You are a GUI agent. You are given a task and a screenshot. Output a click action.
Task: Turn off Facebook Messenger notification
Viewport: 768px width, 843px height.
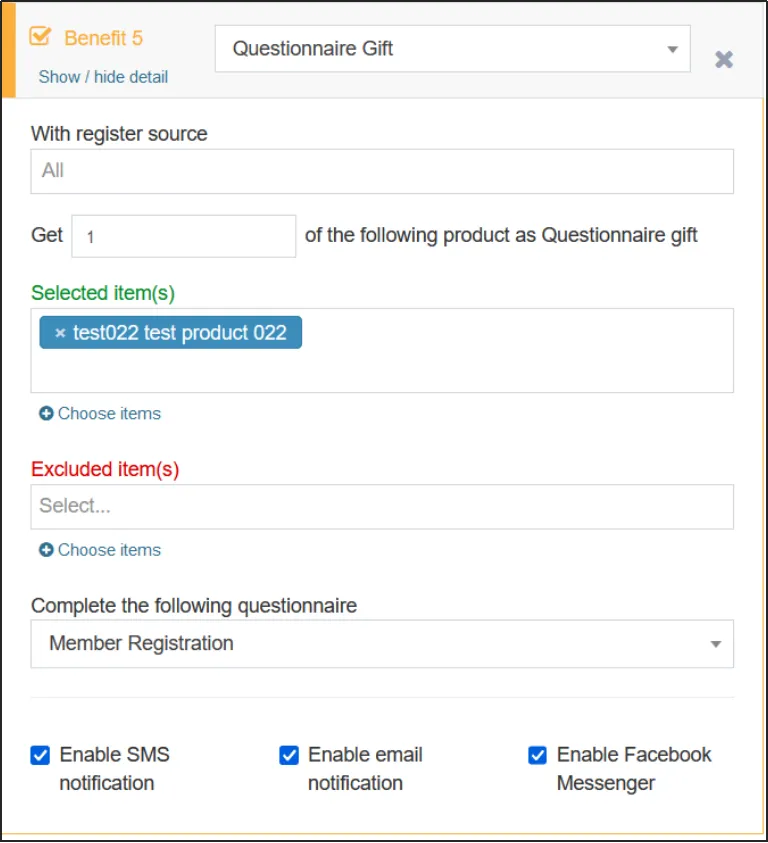[538, 755]
